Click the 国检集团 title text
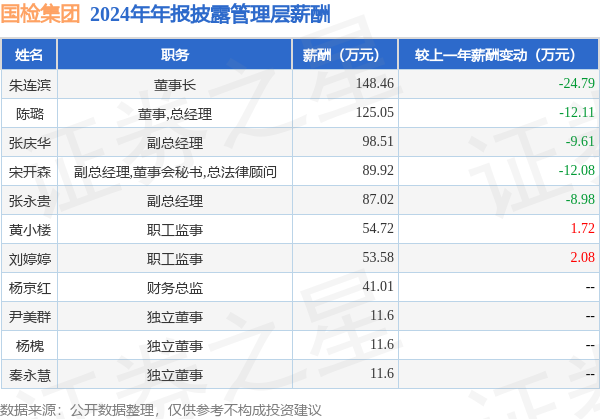Screen dimensions: 600x419 (x=40, y=14)
